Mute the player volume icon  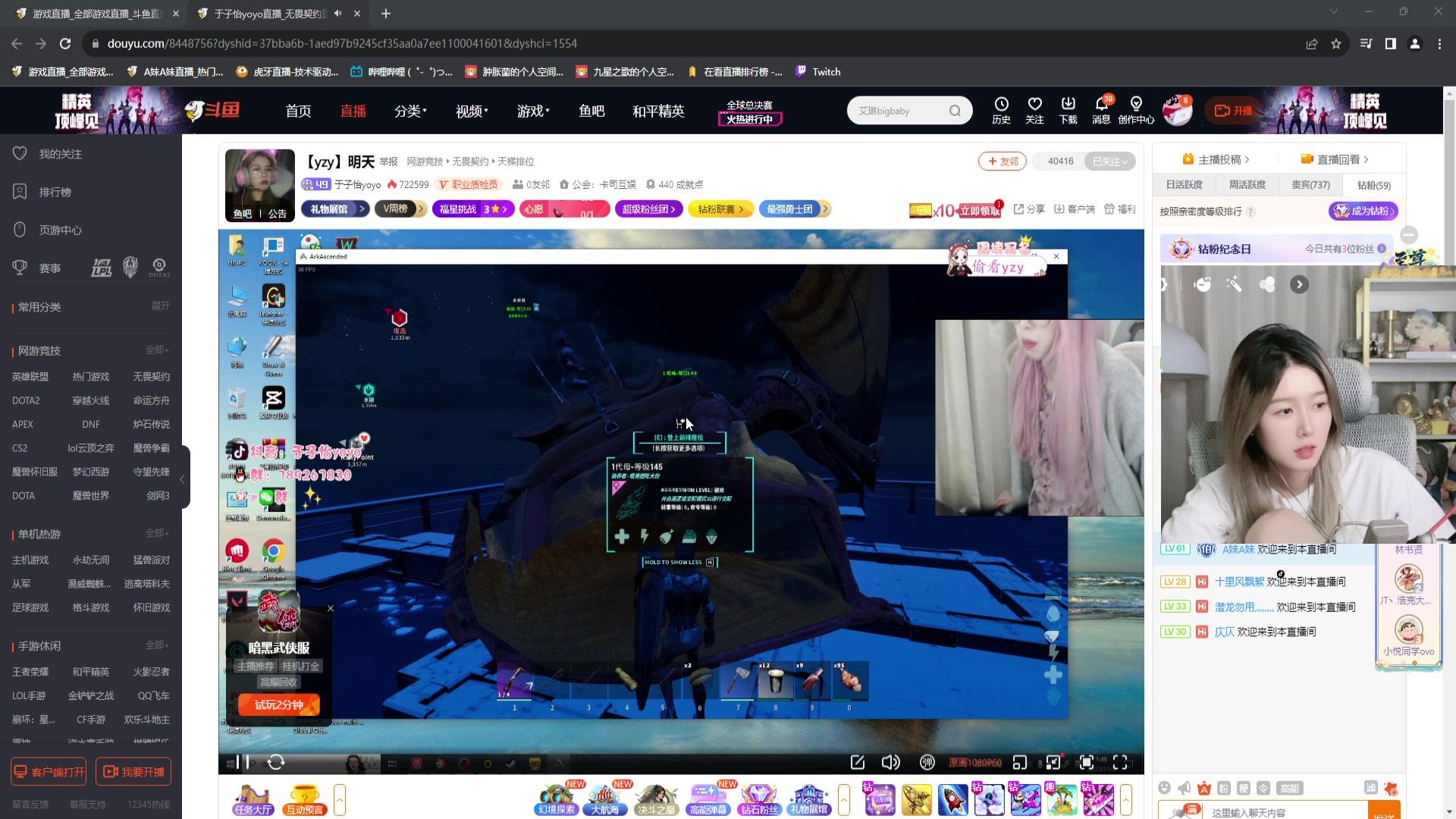coord(891,762)
